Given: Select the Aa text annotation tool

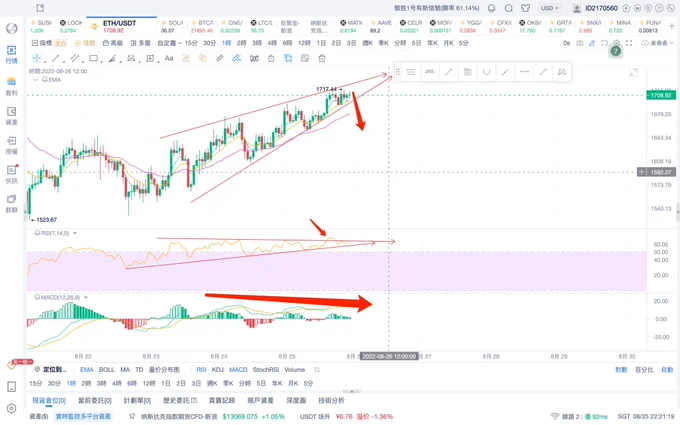Looking at the screenshot, I should 169,58.
